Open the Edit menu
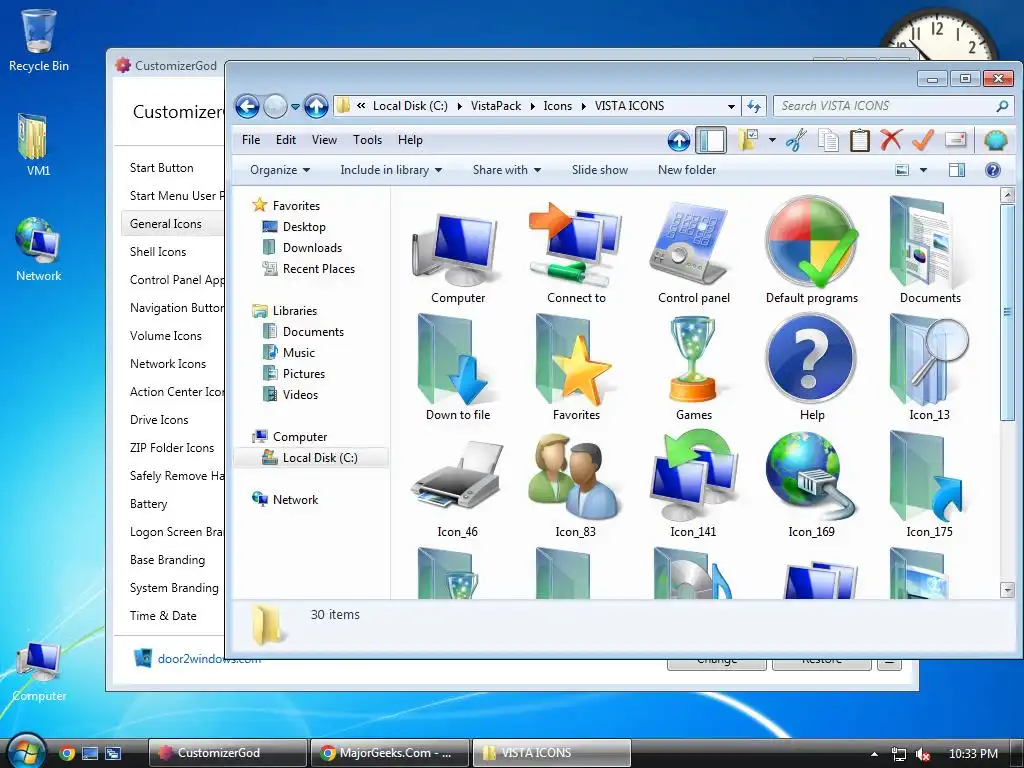1024x768 pixels. point(285,140)
